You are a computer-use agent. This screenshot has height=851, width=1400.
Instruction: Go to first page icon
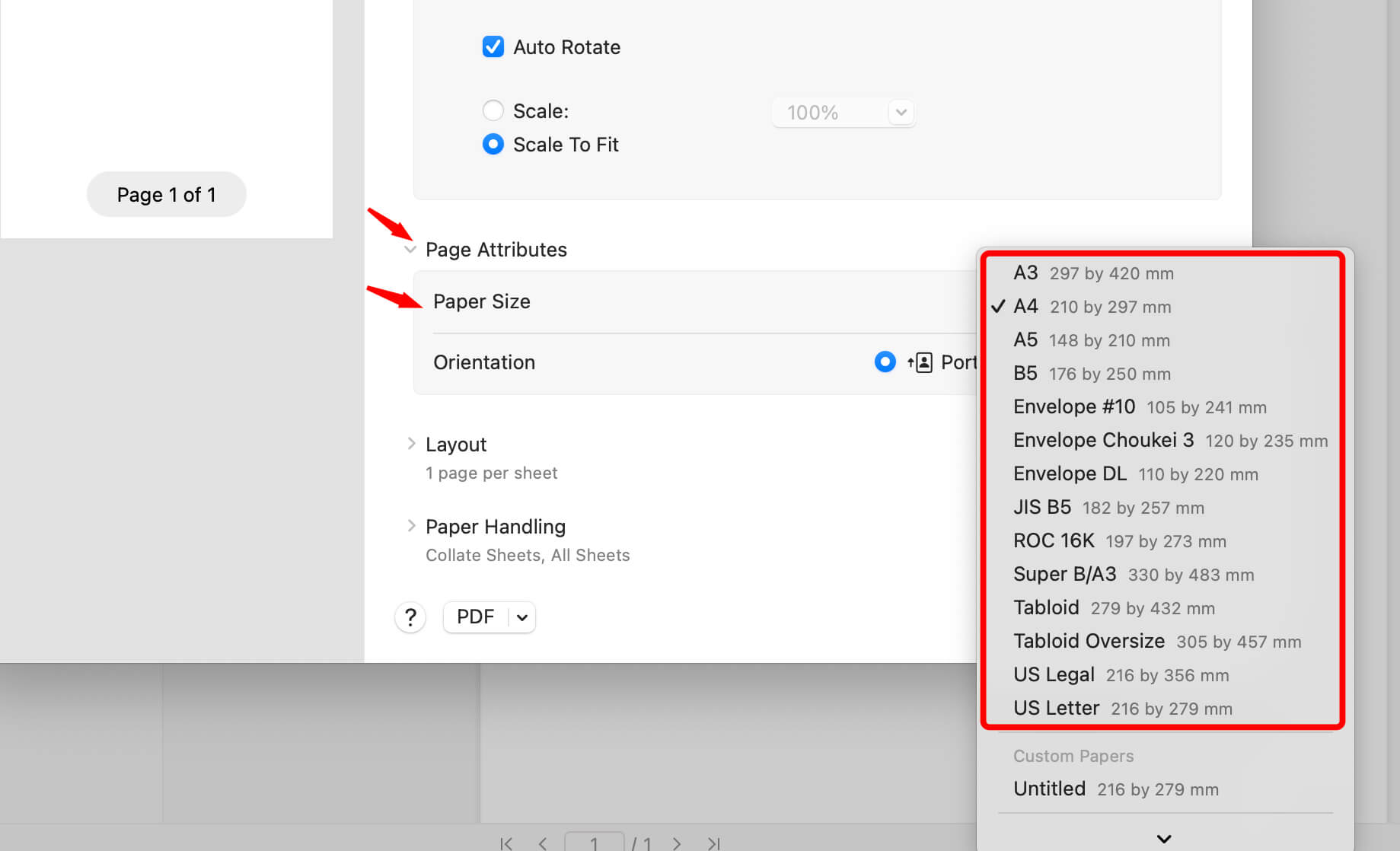[506, 843]
